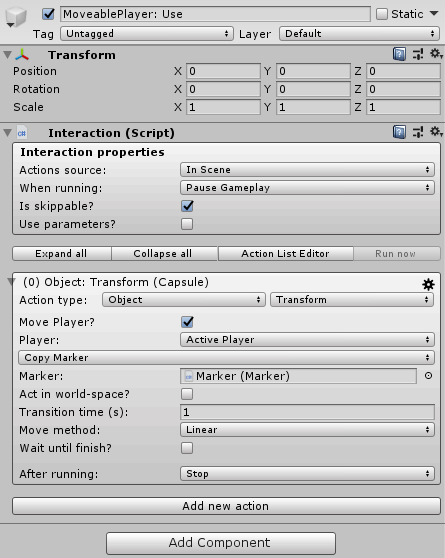Click the Transition time input field
445x558 pixels.
(x=307, y=412)
